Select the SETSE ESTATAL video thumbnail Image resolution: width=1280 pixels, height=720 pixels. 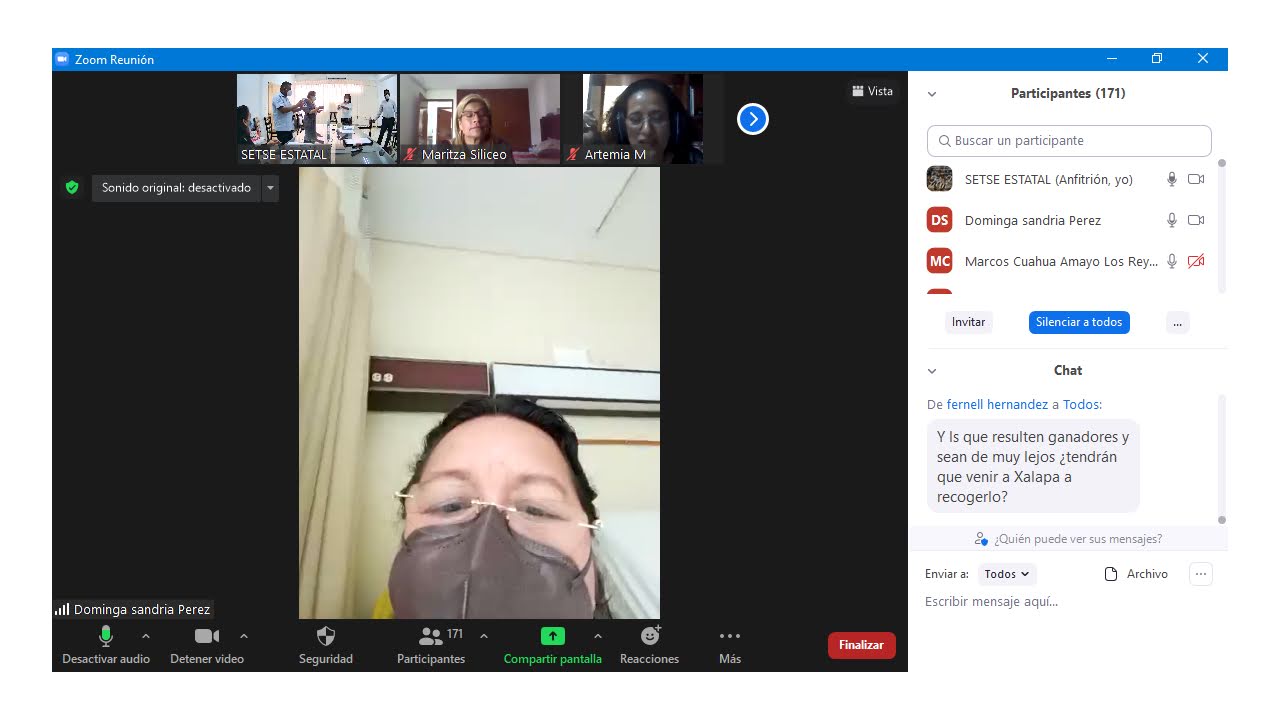point(317,119)
